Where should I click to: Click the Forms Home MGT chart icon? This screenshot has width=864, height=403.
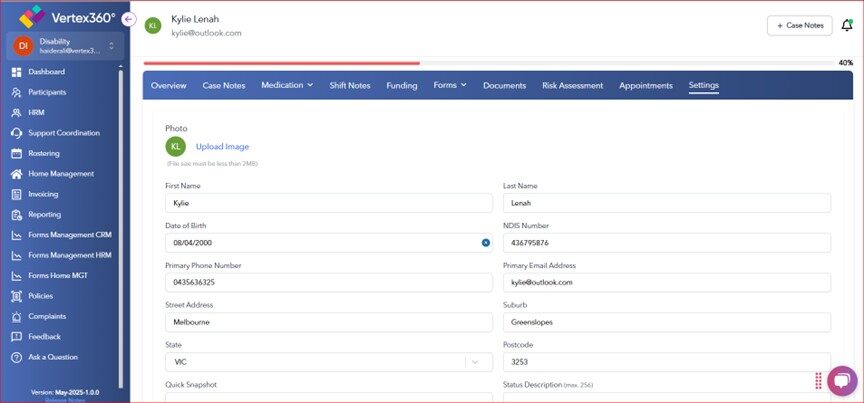point(17,276)
